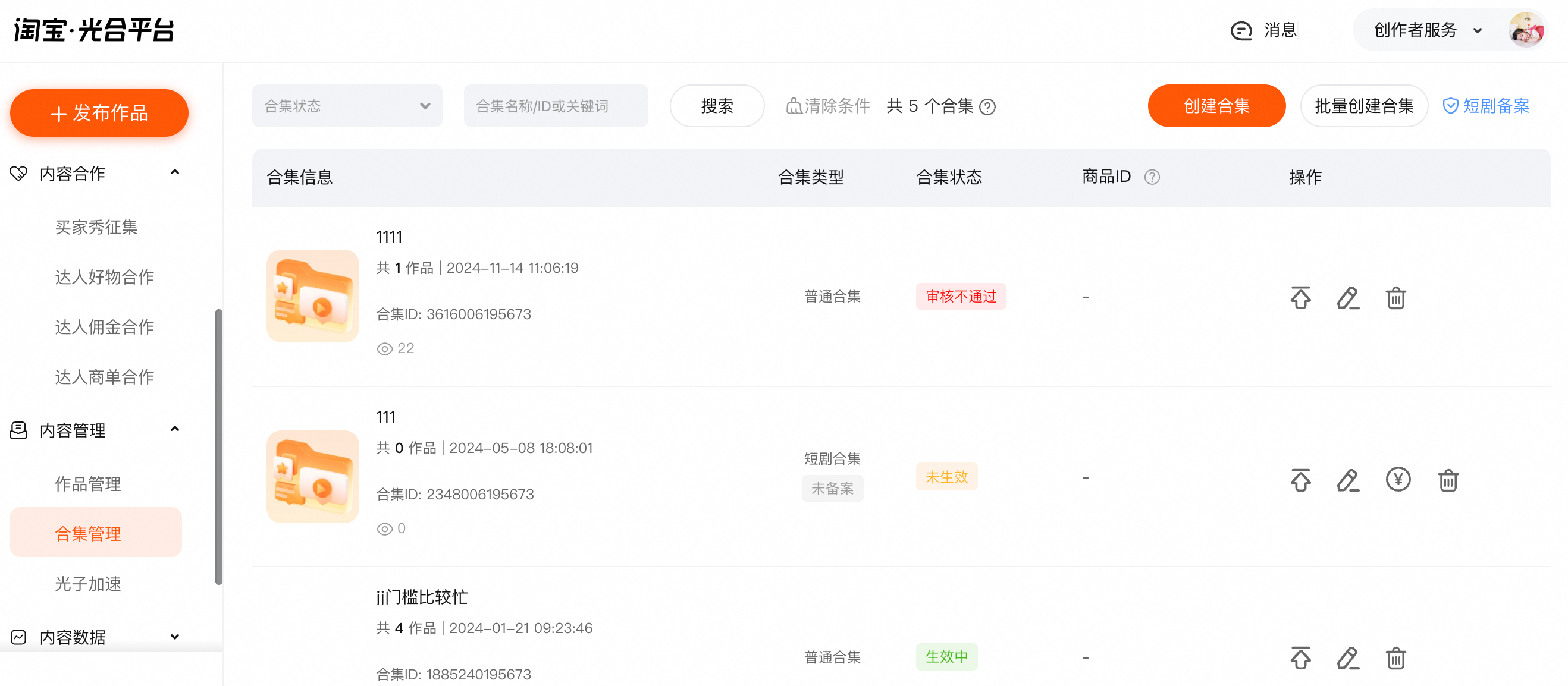Screen dimensions: 1568x686
Task: Open 作品管理 in the sidebar
Action: [x=87, y=484]
